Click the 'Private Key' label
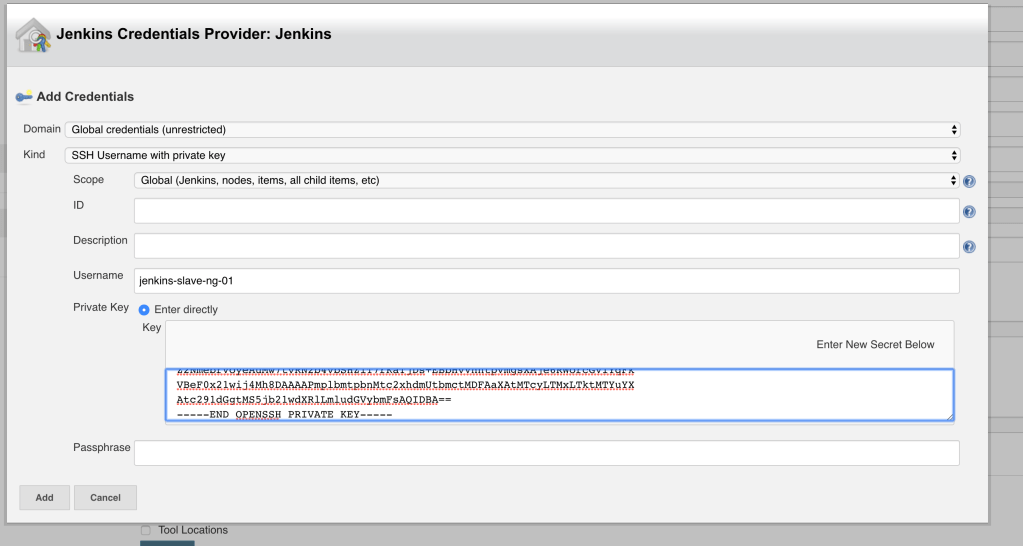Viewport: 1023px width, 546px height. (101, 307)
